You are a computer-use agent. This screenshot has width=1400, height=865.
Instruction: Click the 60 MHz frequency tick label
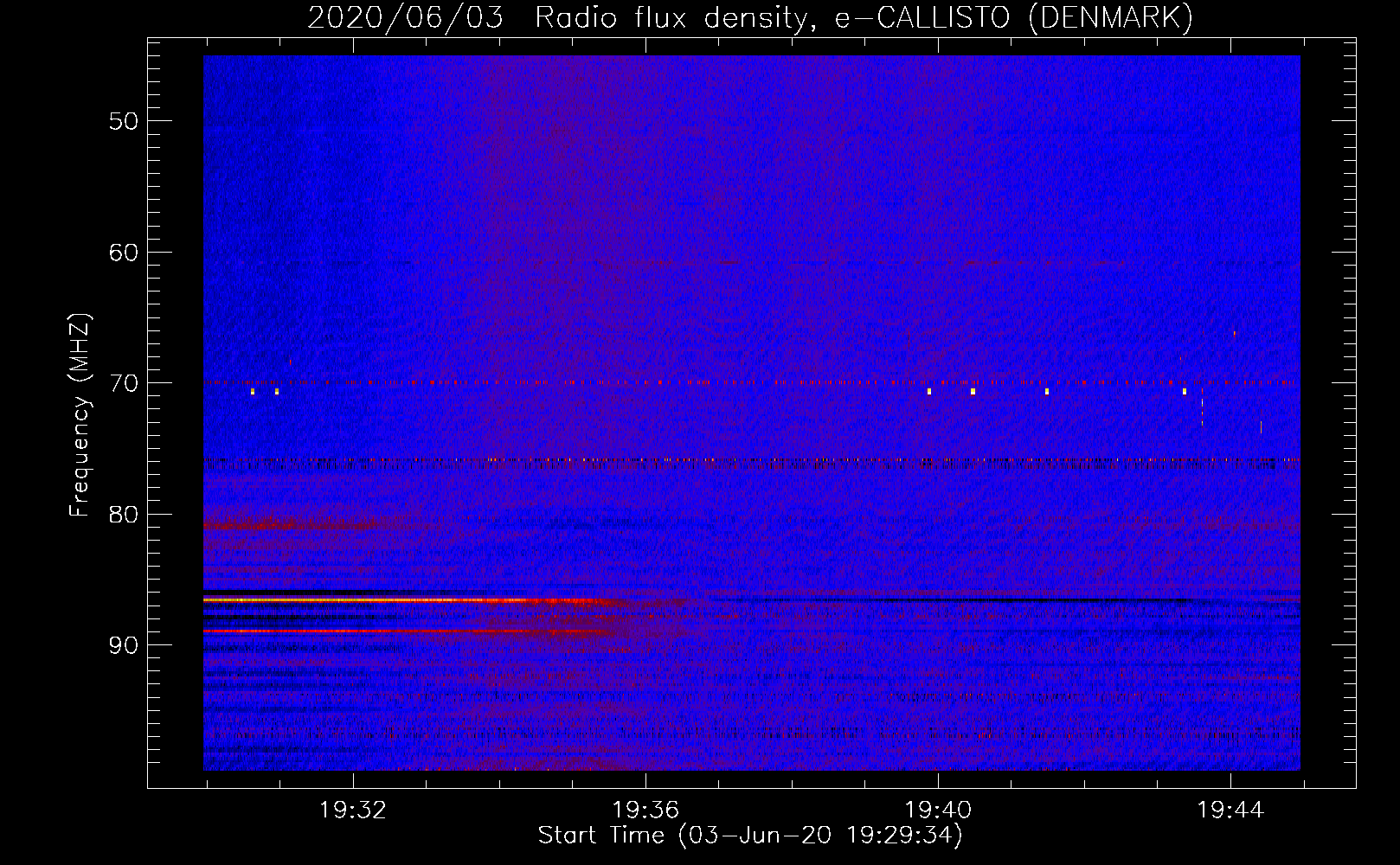[x=124, y=253]
